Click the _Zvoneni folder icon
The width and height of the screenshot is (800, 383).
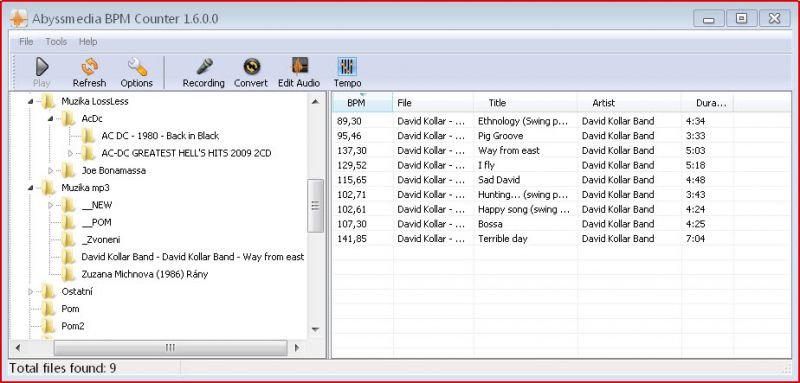(x=68, y=240)
